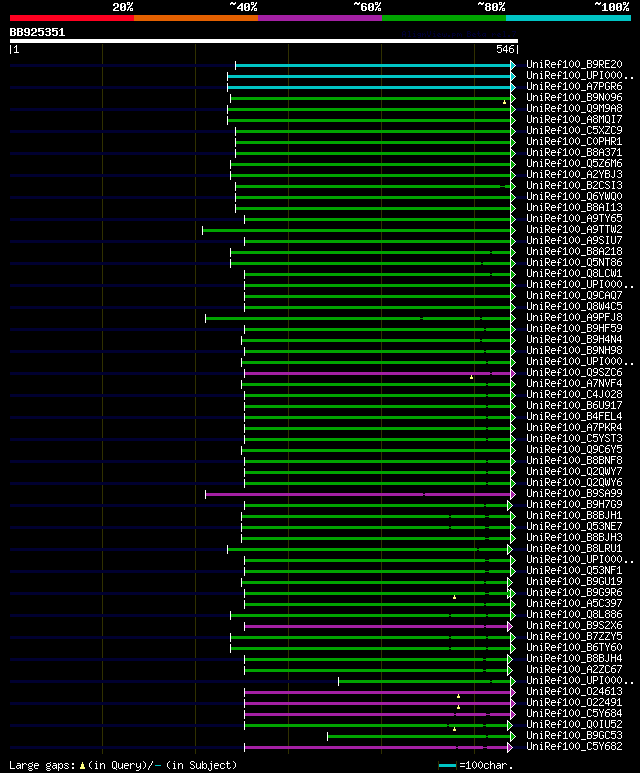Viewport: 640px width, 773px height.
Task: Open hit UniRef100_Q9M9A8
Action: [574, 108]
